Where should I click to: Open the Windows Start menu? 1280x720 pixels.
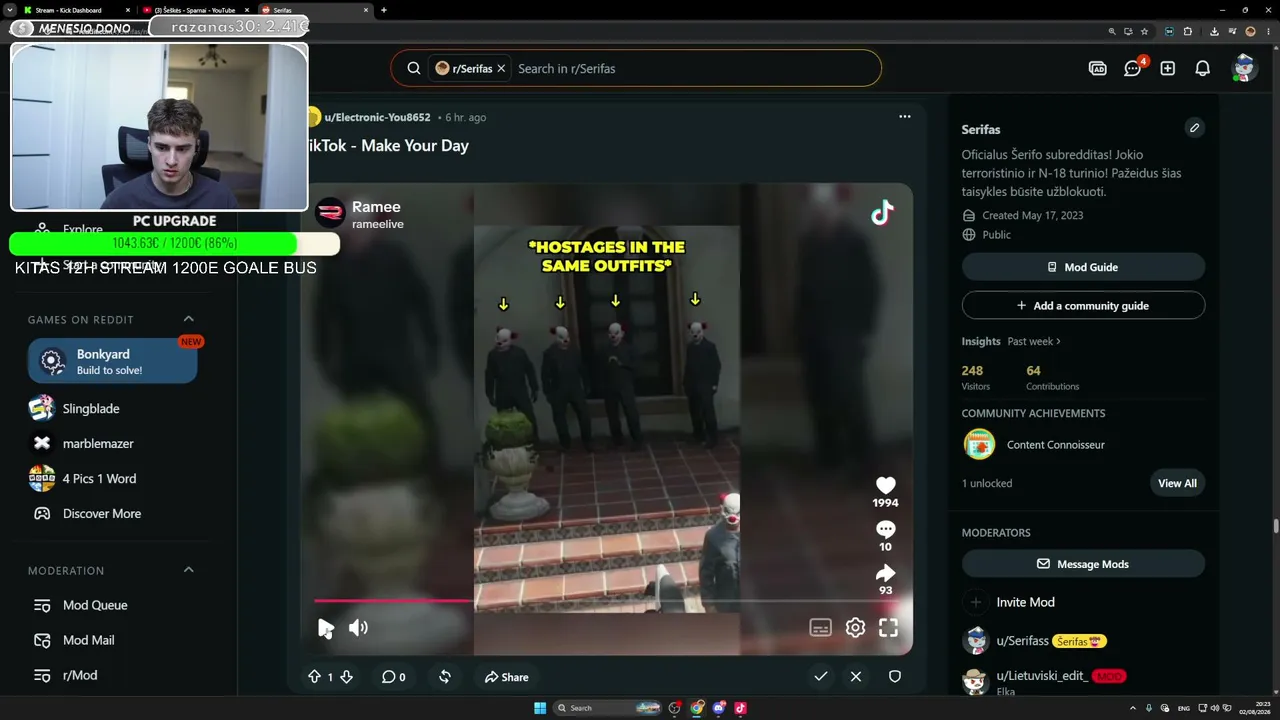point(540,708)
